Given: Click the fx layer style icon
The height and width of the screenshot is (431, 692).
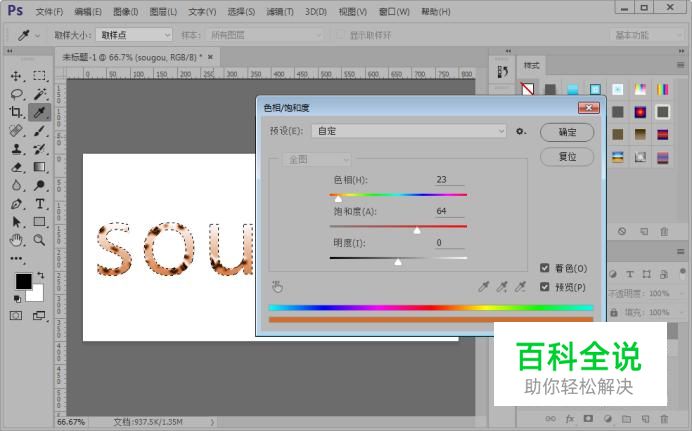Looking at the screenshot, I should tap(570, 419).
